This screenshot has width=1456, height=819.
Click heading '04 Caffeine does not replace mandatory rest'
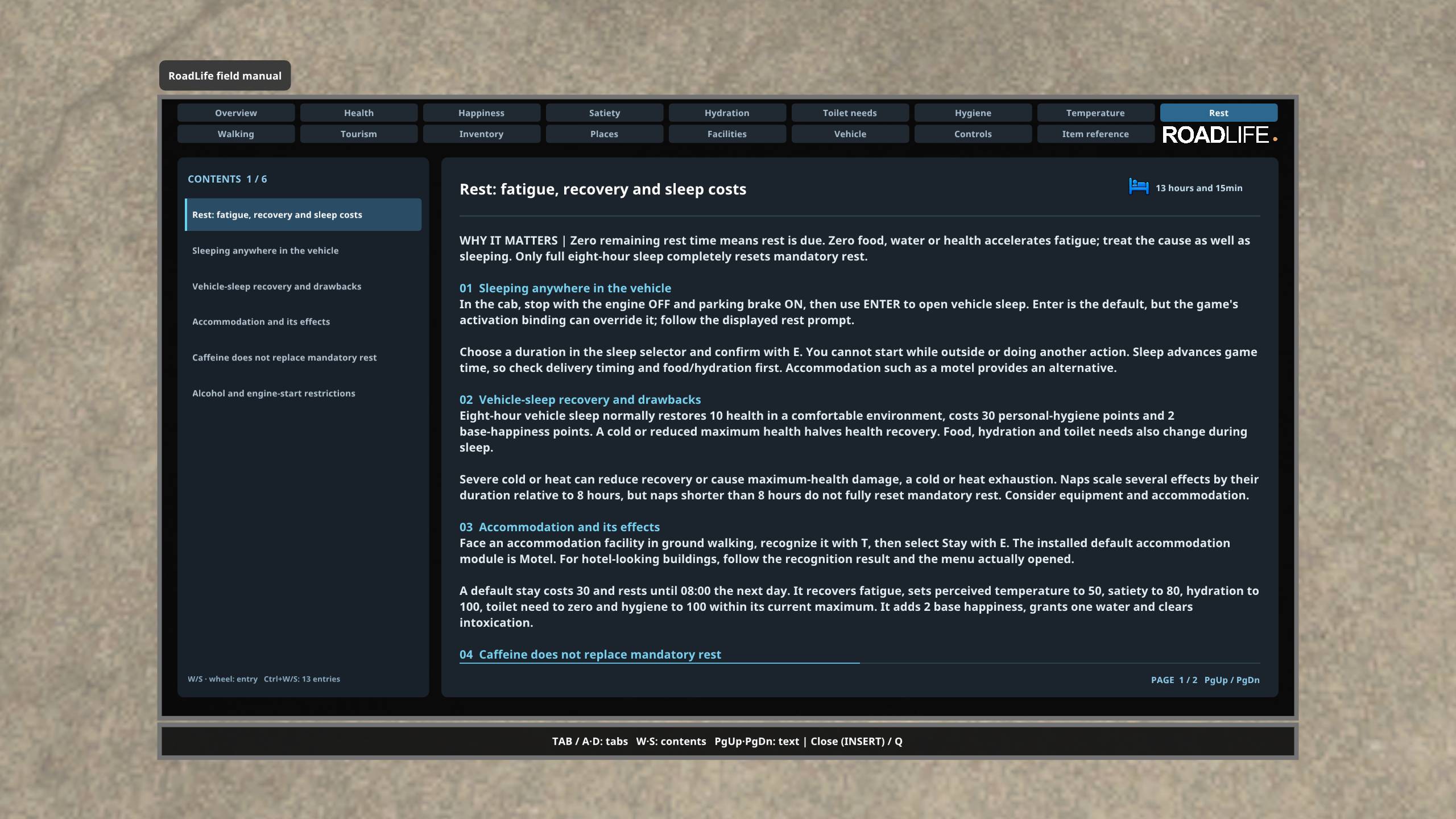tap(590, 654)
